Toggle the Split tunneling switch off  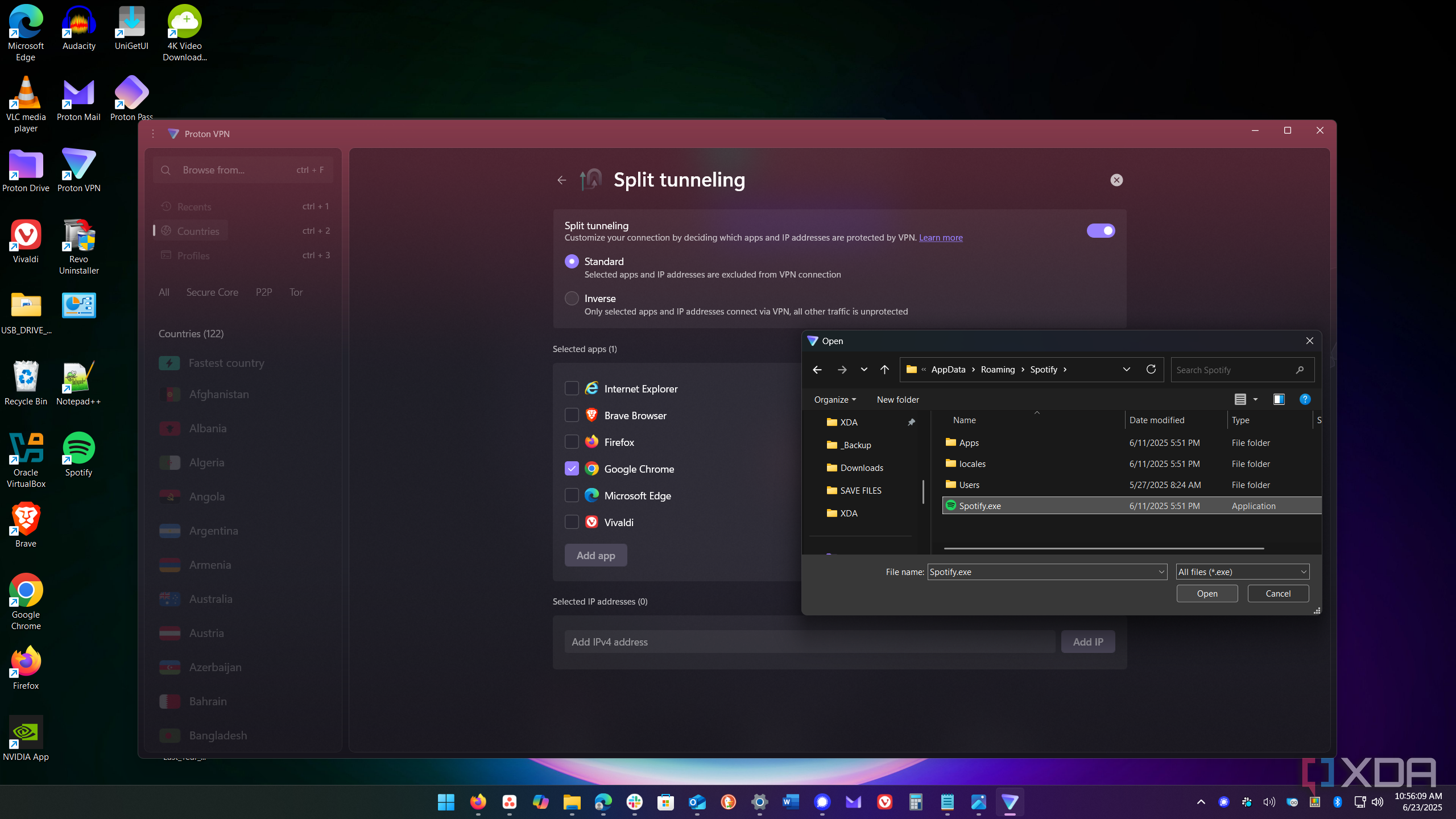(x=1101, y=231)
